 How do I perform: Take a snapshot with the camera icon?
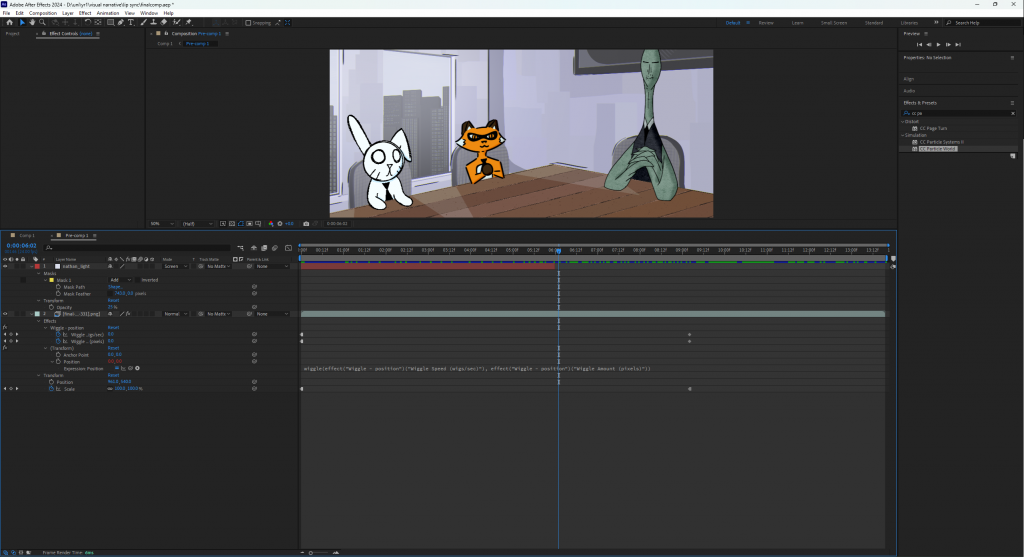click(306, 223)
